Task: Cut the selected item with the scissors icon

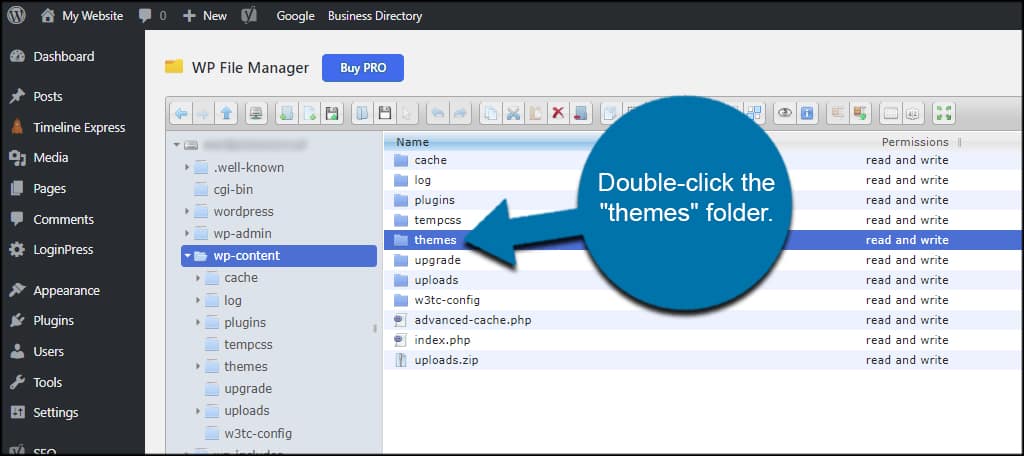Action: [x=513, y=113]
